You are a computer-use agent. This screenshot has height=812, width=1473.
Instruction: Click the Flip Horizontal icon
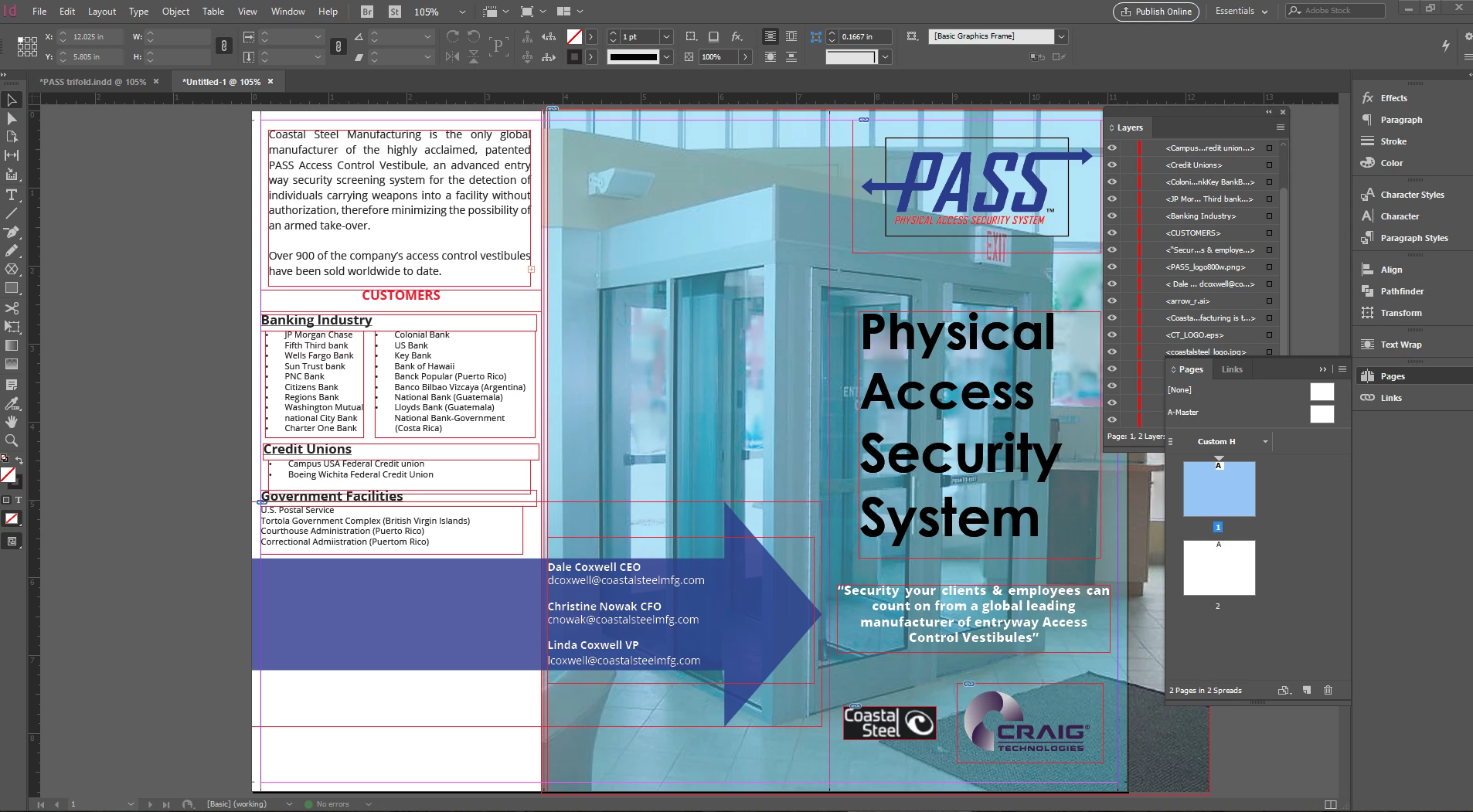pyautogui.click(x=453, y=56)
